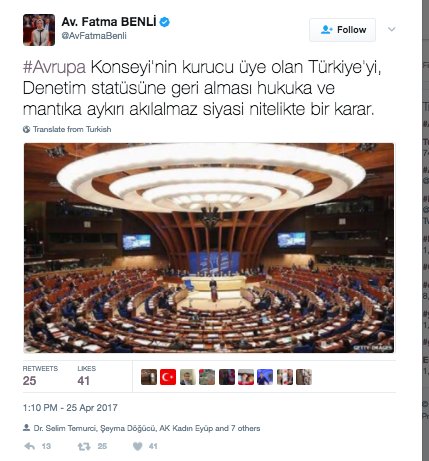This screenshot has width=429, height=461.
Task: Click the Turkish flag avatar among likers
Action: (x=168, y=377)
